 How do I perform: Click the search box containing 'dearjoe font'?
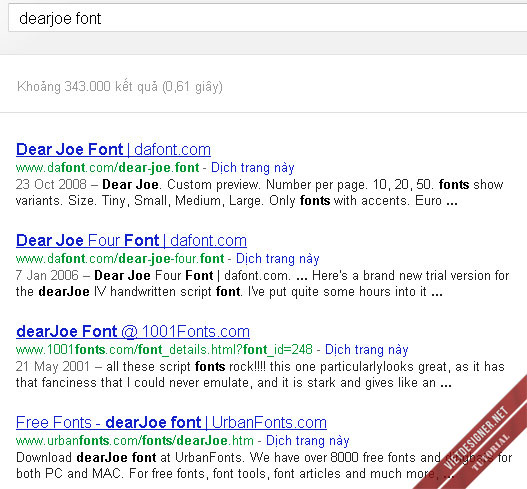(268, 18)
